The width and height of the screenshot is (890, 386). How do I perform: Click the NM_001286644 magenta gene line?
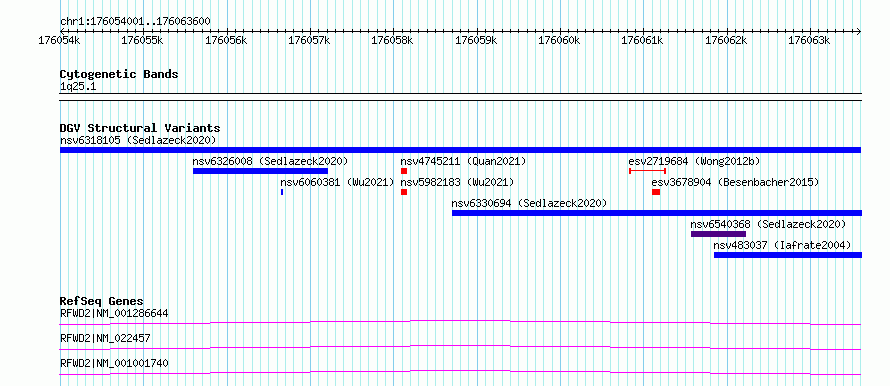click(x=460, y=322)
